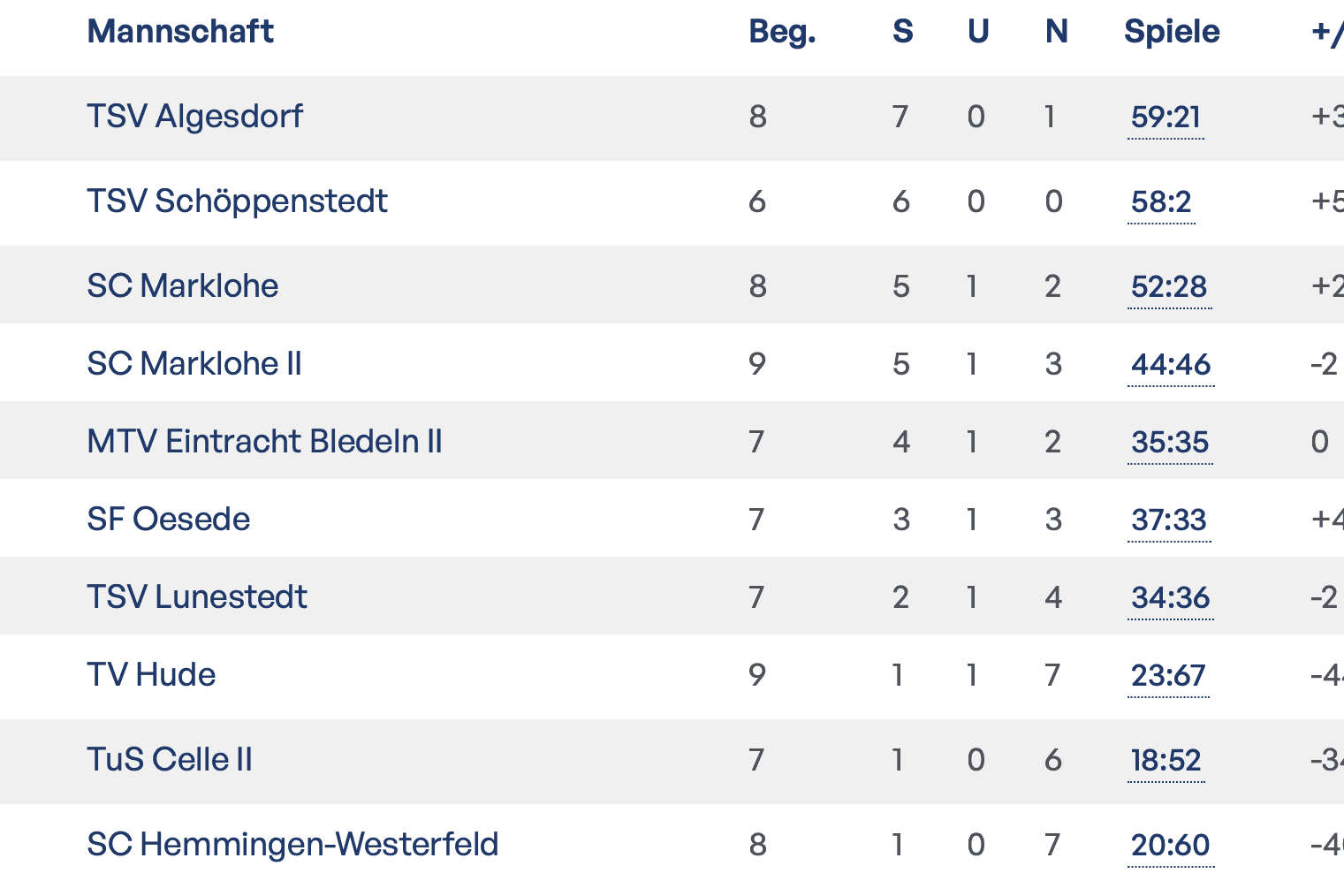Select the team name TSV Algesdorf
The height and width of the screenshot is (896, 1344).
click(x=195, y=116)
